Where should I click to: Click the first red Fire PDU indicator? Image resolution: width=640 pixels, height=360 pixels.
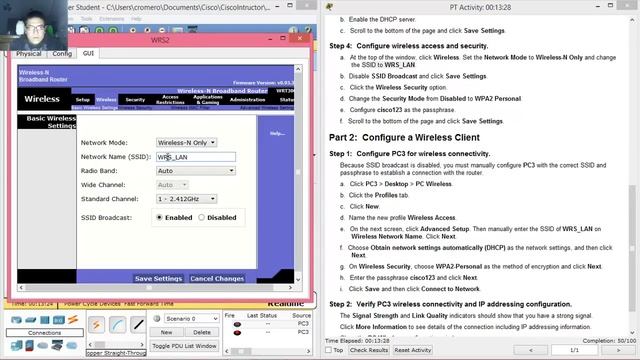pos(237,324)
